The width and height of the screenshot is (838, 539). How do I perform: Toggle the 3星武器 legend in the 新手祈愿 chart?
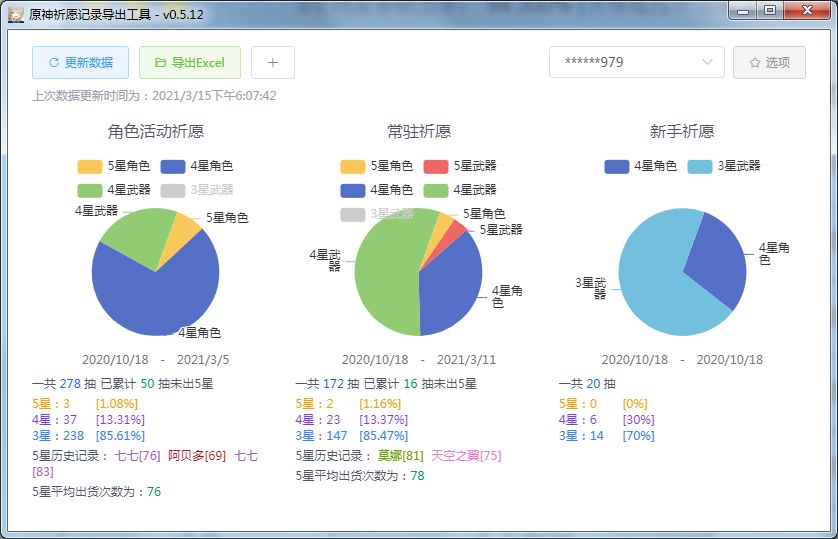tap(724, 166)
